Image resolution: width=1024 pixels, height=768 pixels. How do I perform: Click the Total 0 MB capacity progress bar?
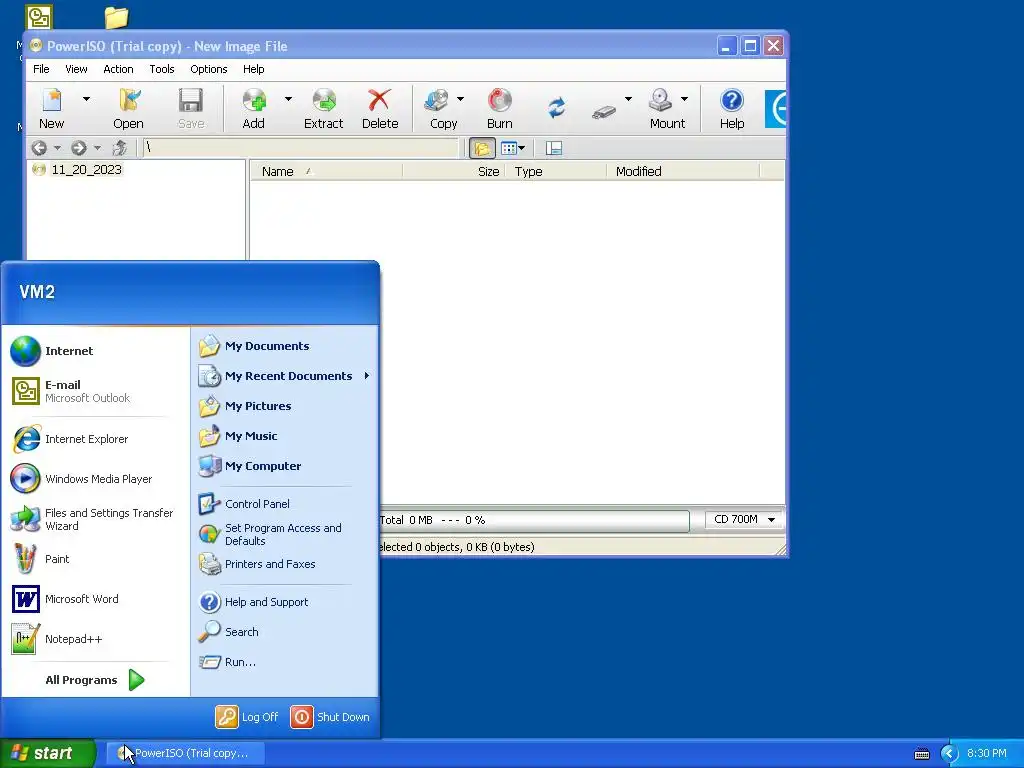534,520
